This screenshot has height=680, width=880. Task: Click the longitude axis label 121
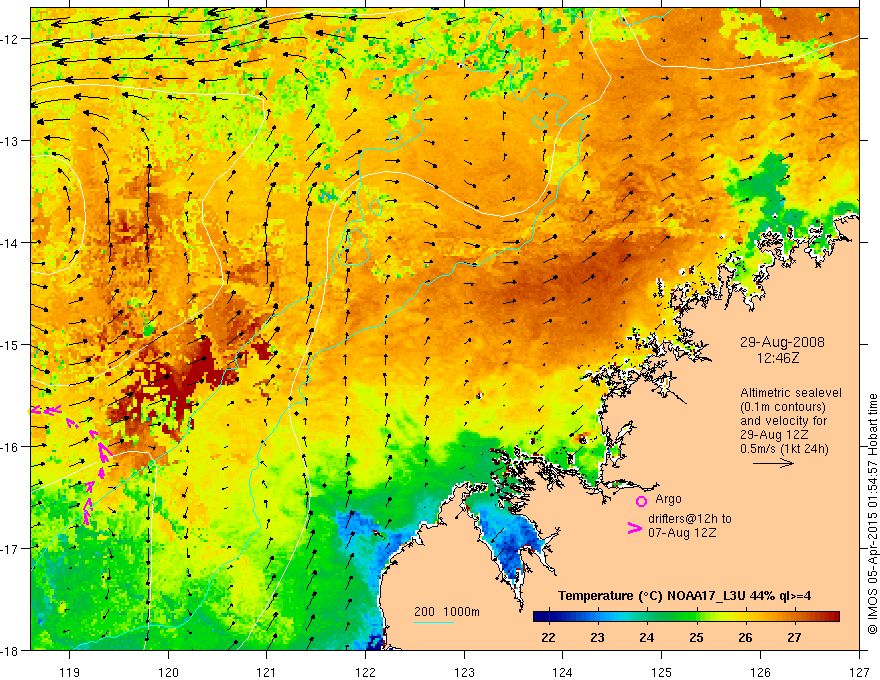267,672
